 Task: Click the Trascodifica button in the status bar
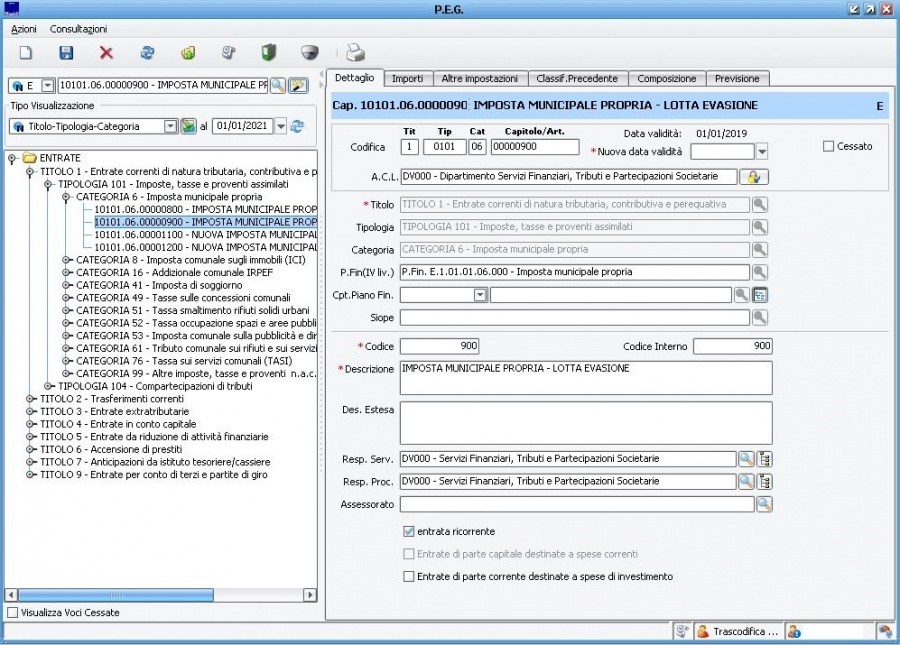[x=736, y=631]
